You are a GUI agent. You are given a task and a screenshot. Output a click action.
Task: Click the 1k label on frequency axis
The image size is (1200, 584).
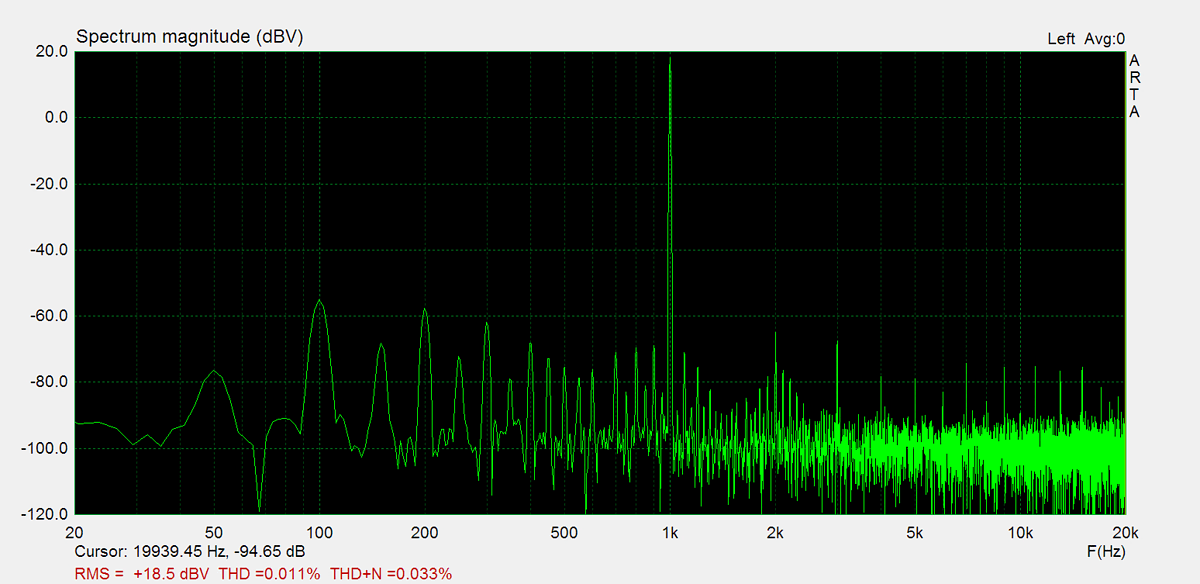click(670, 531)
